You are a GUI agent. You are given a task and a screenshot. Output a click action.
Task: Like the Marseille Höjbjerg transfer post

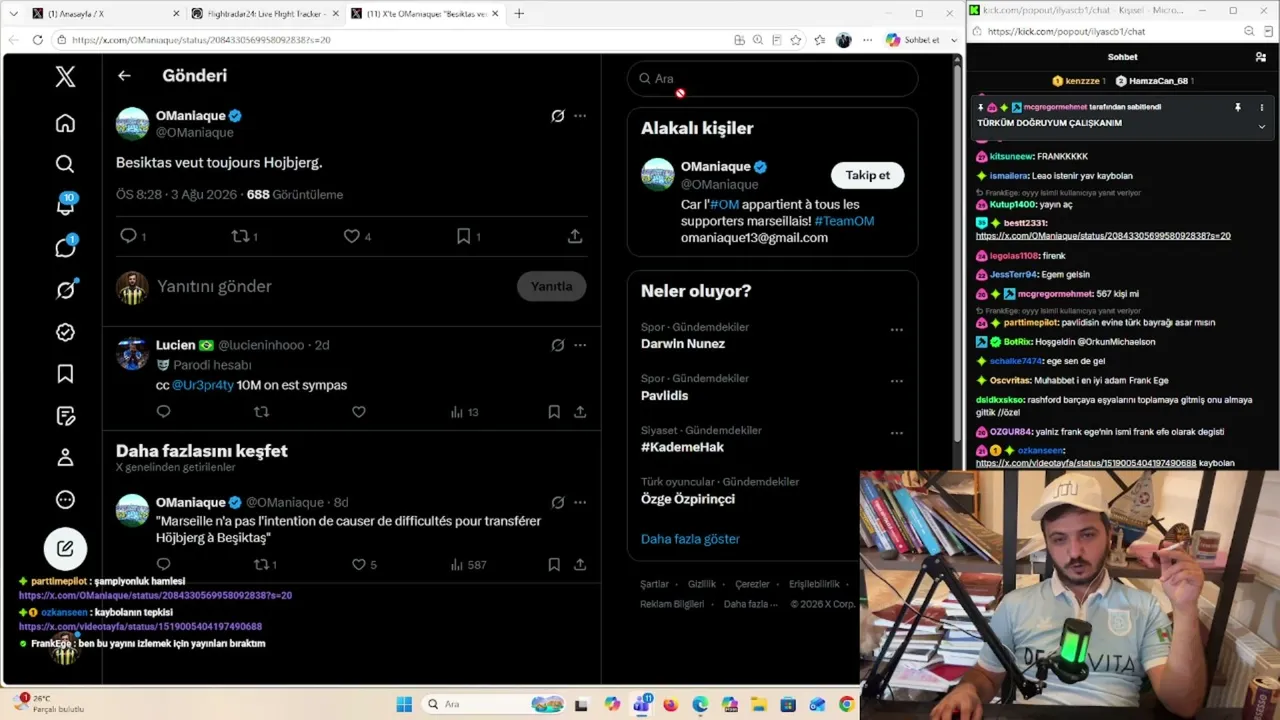pos(359,565)
